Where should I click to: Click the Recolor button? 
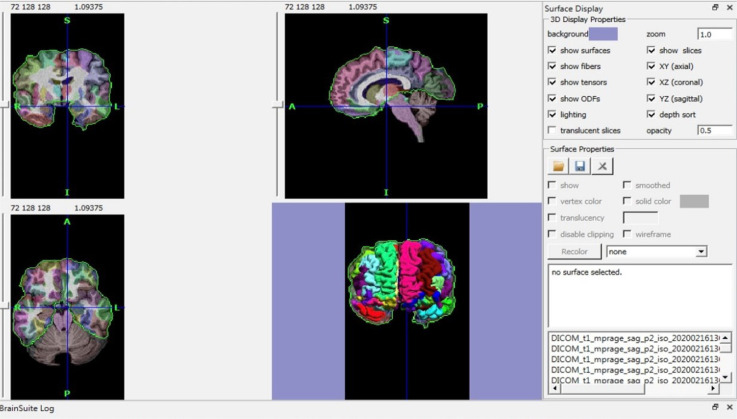tap(574, 251)
